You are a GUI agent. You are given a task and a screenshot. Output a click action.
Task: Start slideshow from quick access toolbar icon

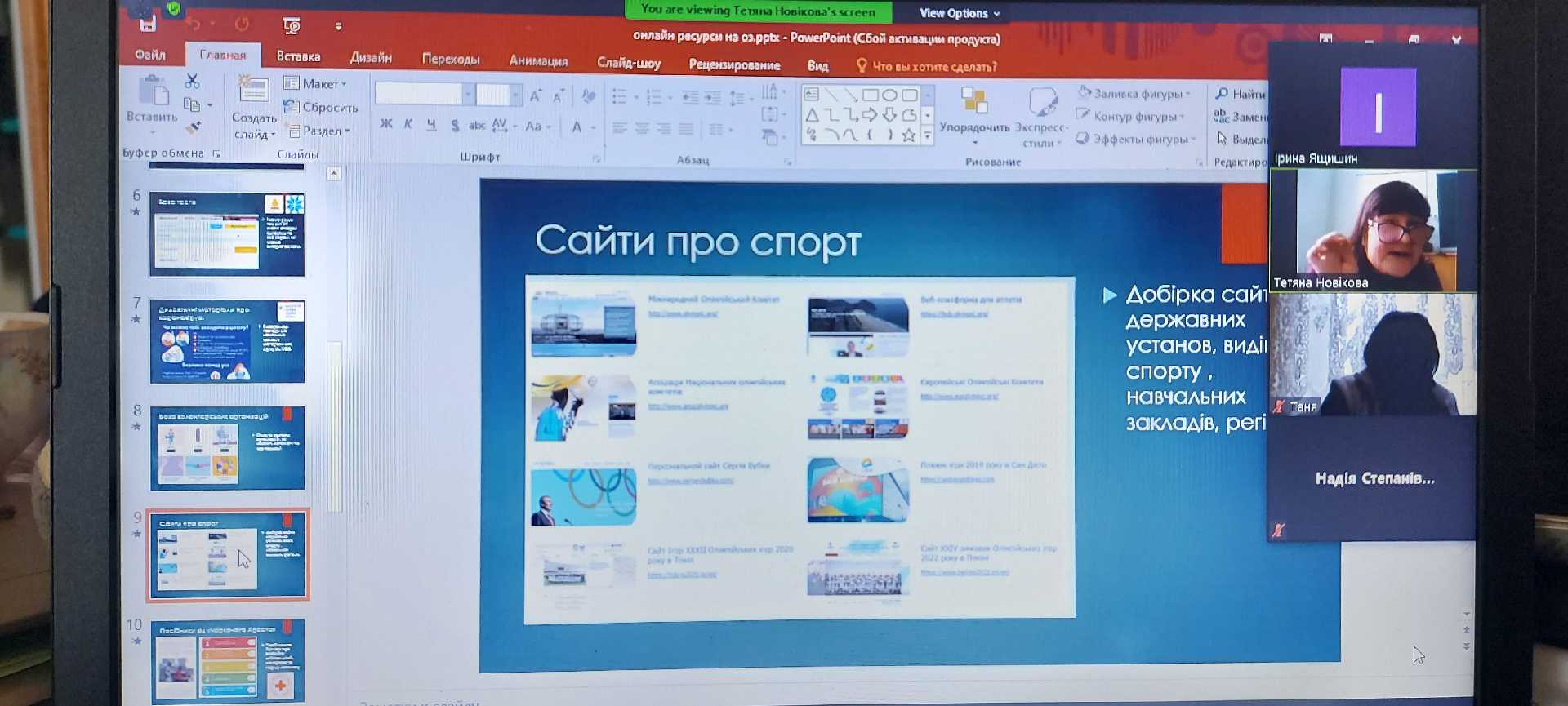coord(292,26)
